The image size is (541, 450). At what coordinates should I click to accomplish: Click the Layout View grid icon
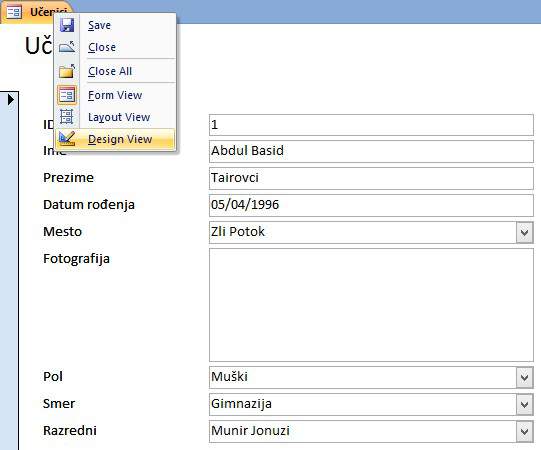click(x=67, y=117)
